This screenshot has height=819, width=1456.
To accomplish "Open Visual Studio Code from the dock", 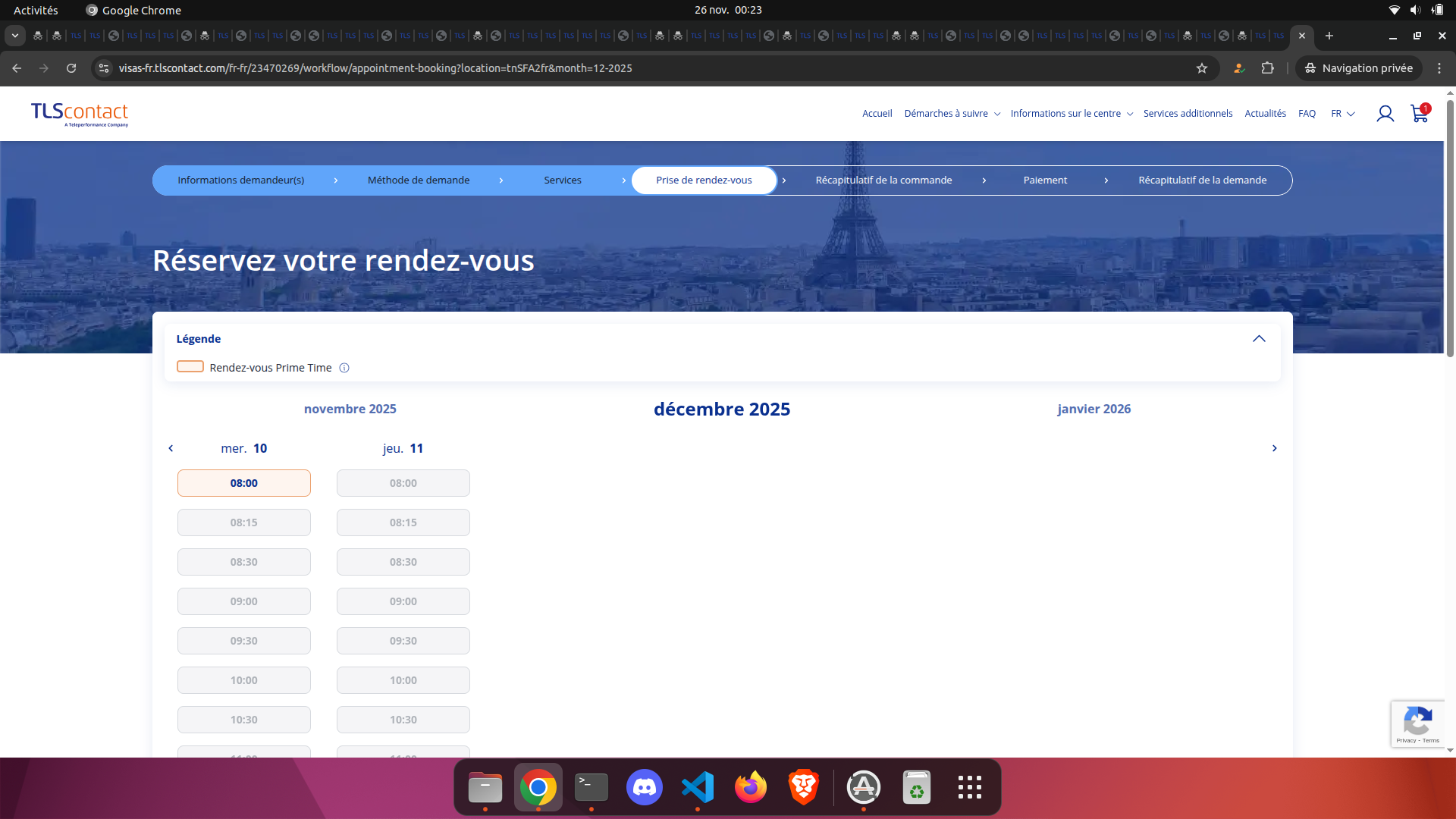I will [x=698, y=787].
